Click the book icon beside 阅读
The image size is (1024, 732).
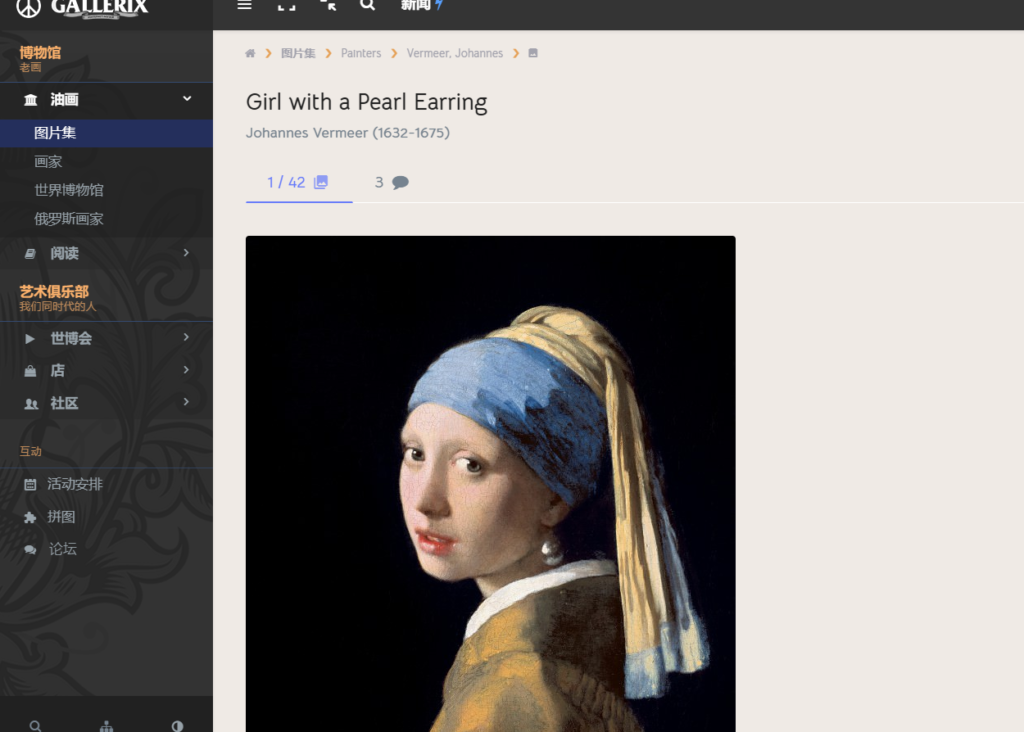point(30,253)
